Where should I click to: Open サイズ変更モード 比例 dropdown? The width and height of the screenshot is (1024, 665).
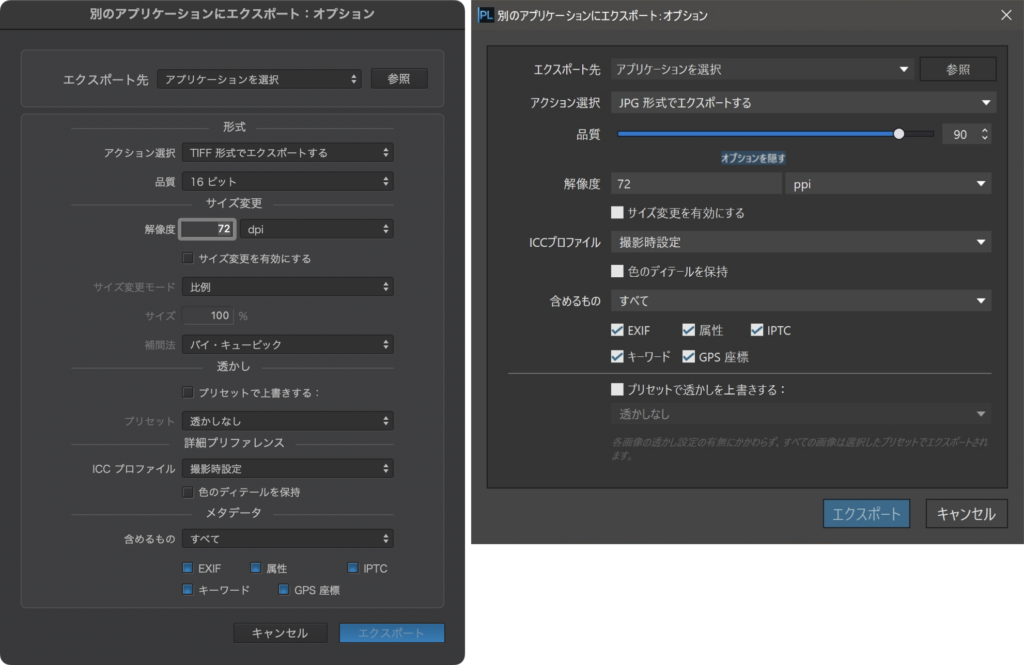click(x=287, y=287)
